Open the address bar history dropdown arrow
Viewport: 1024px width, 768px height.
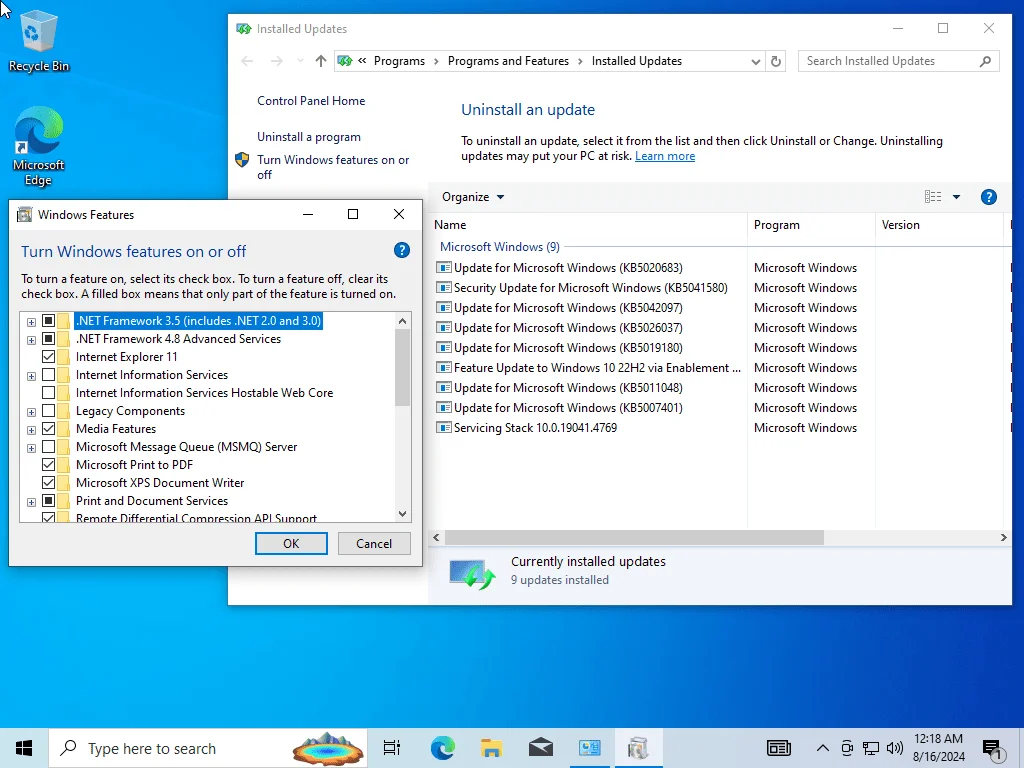click(x=756, y=61)
